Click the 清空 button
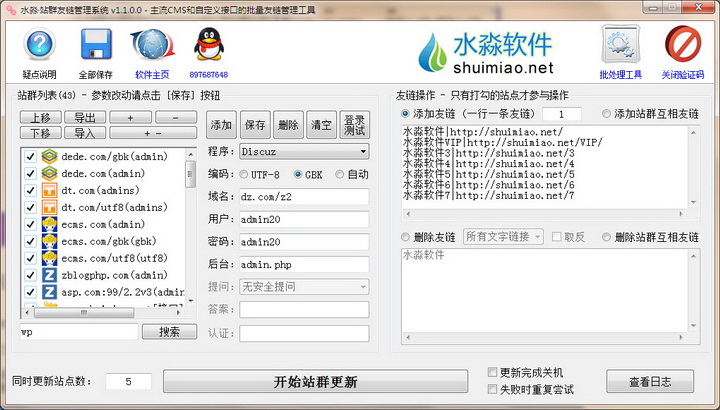The height and width of the screenshot is (410, 720). pos(321,125)
